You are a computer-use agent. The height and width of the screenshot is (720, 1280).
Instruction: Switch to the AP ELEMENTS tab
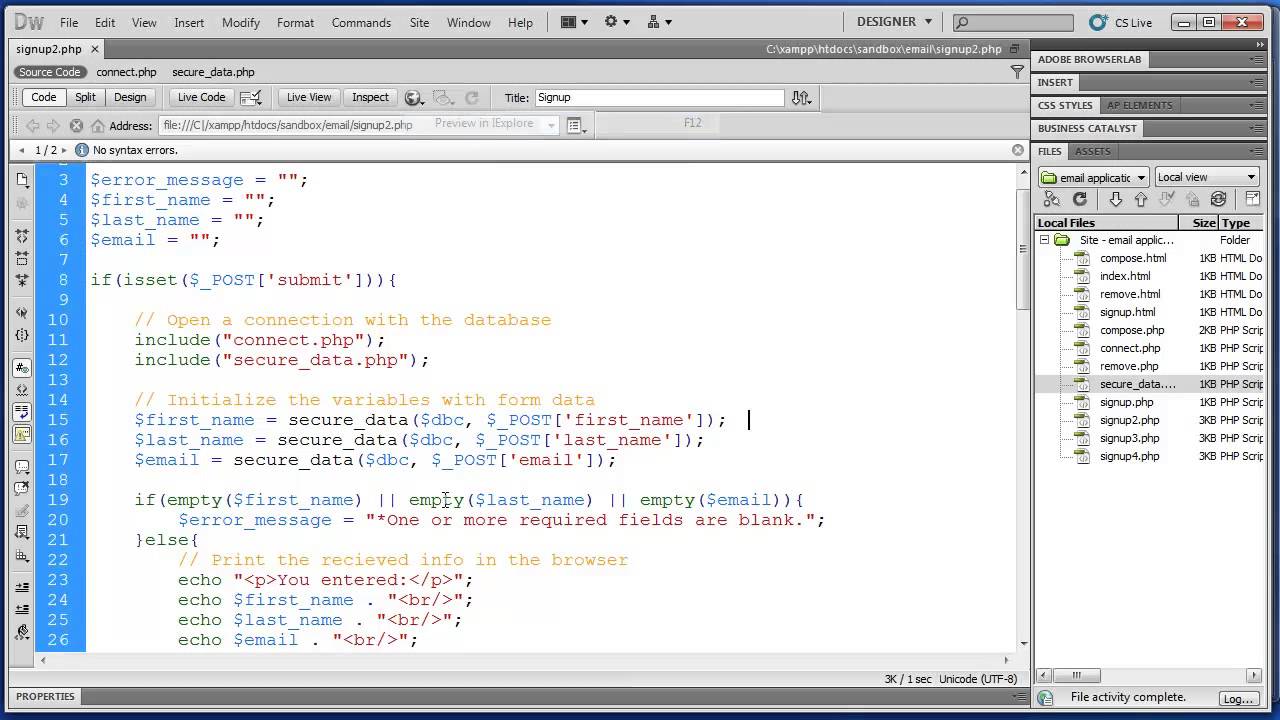point(1140,105)
